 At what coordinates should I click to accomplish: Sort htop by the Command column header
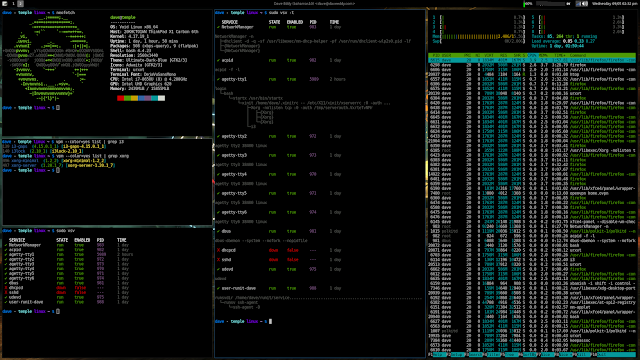click(x=578, y=55)
